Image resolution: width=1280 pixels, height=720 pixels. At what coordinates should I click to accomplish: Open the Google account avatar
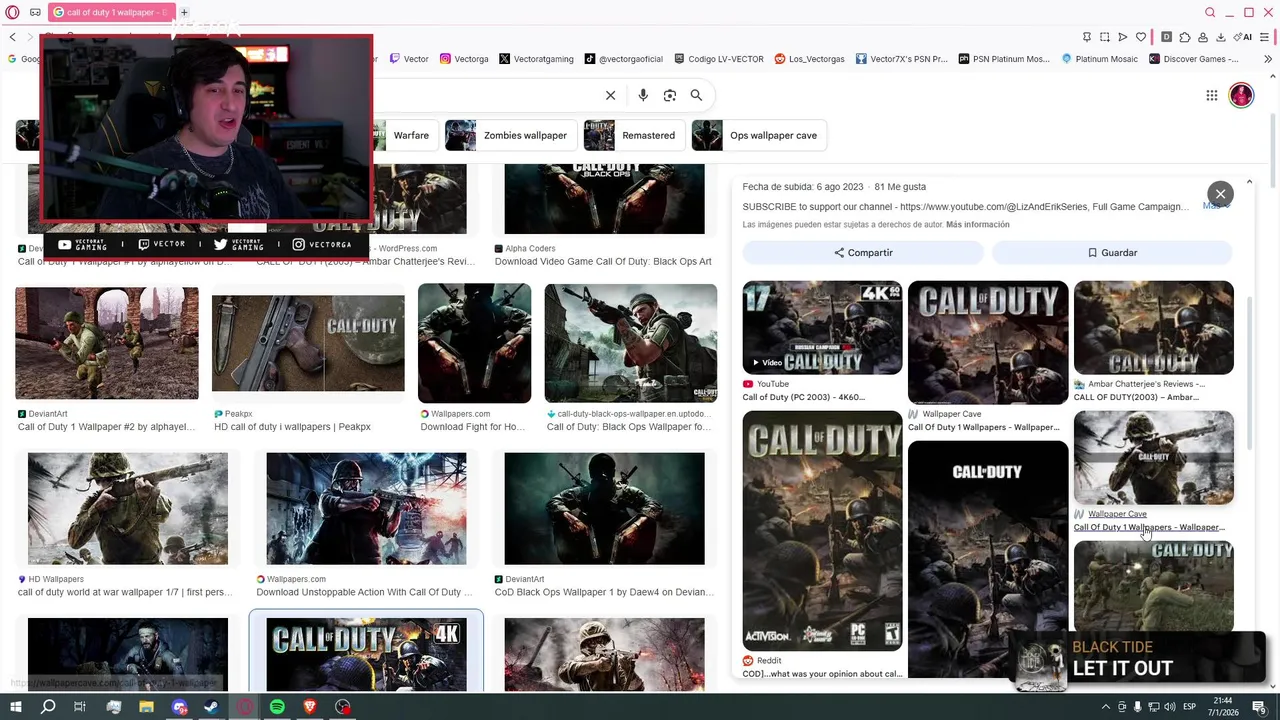coord(1241,95)
